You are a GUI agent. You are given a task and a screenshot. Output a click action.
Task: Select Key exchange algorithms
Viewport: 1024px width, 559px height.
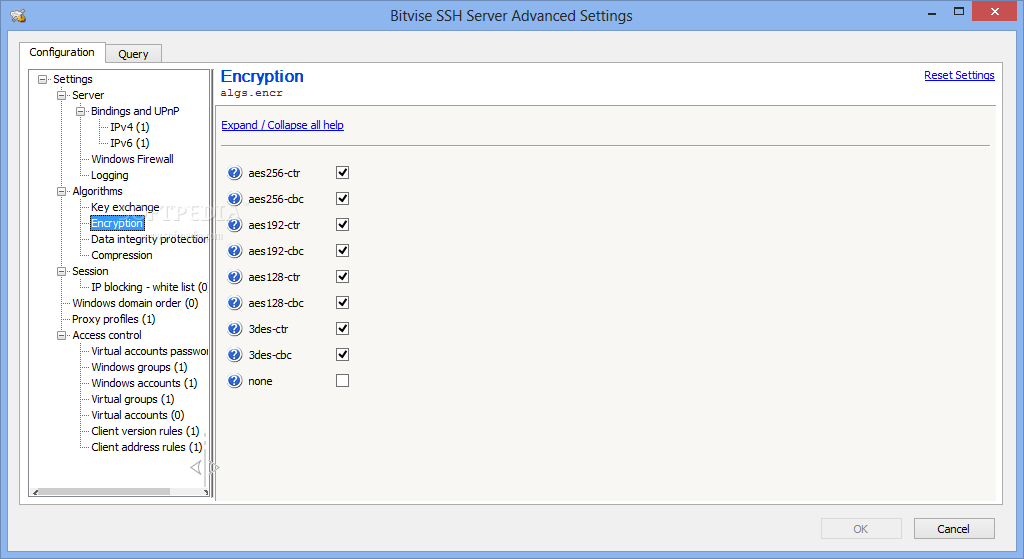point(125,207)
